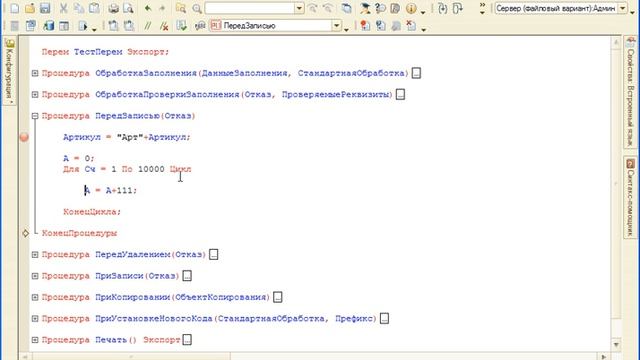Image resolution: width=640 pixels, height=360 pixels.
Task: Click ellipsis box after ОбработкаЗаполнения
Action: pyautogui.click(x=416, y=73)
